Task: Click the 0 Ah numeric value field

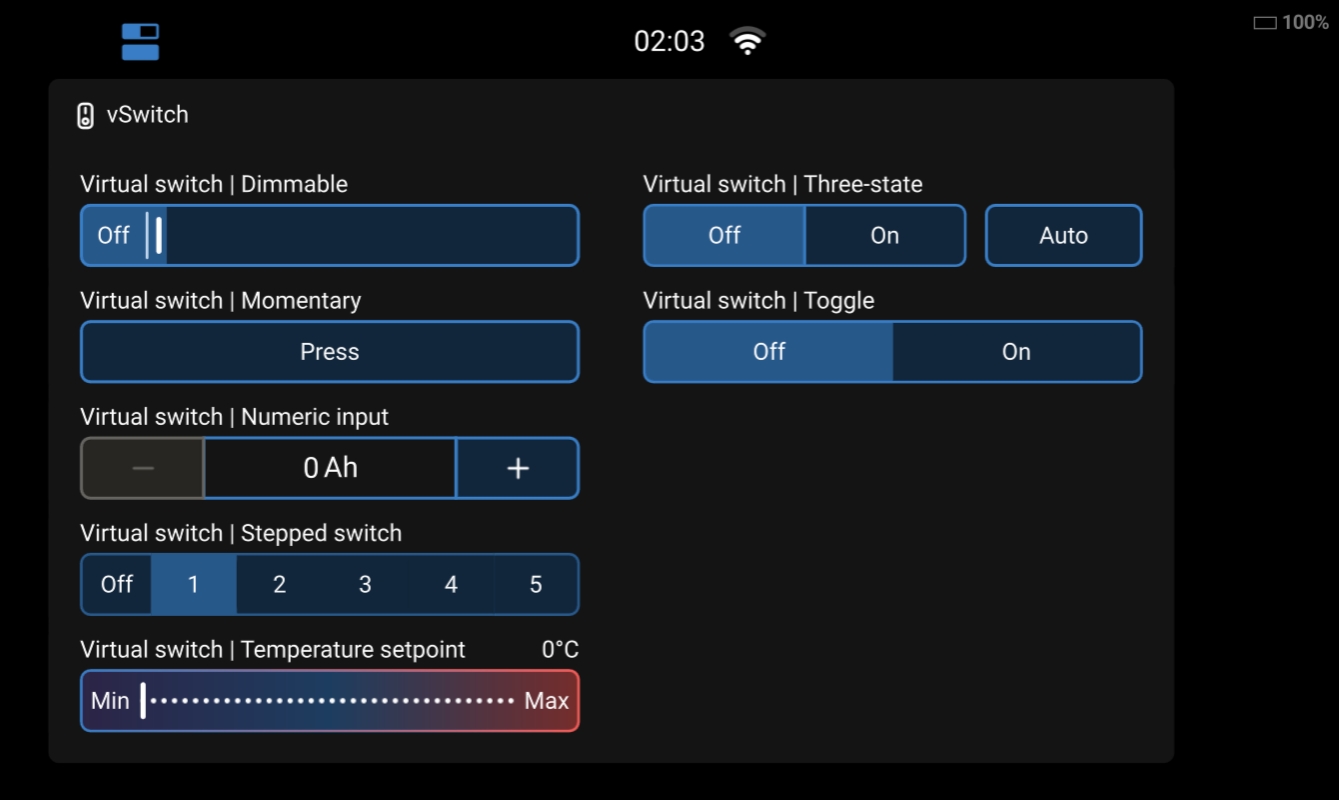Action: point(330,468)
